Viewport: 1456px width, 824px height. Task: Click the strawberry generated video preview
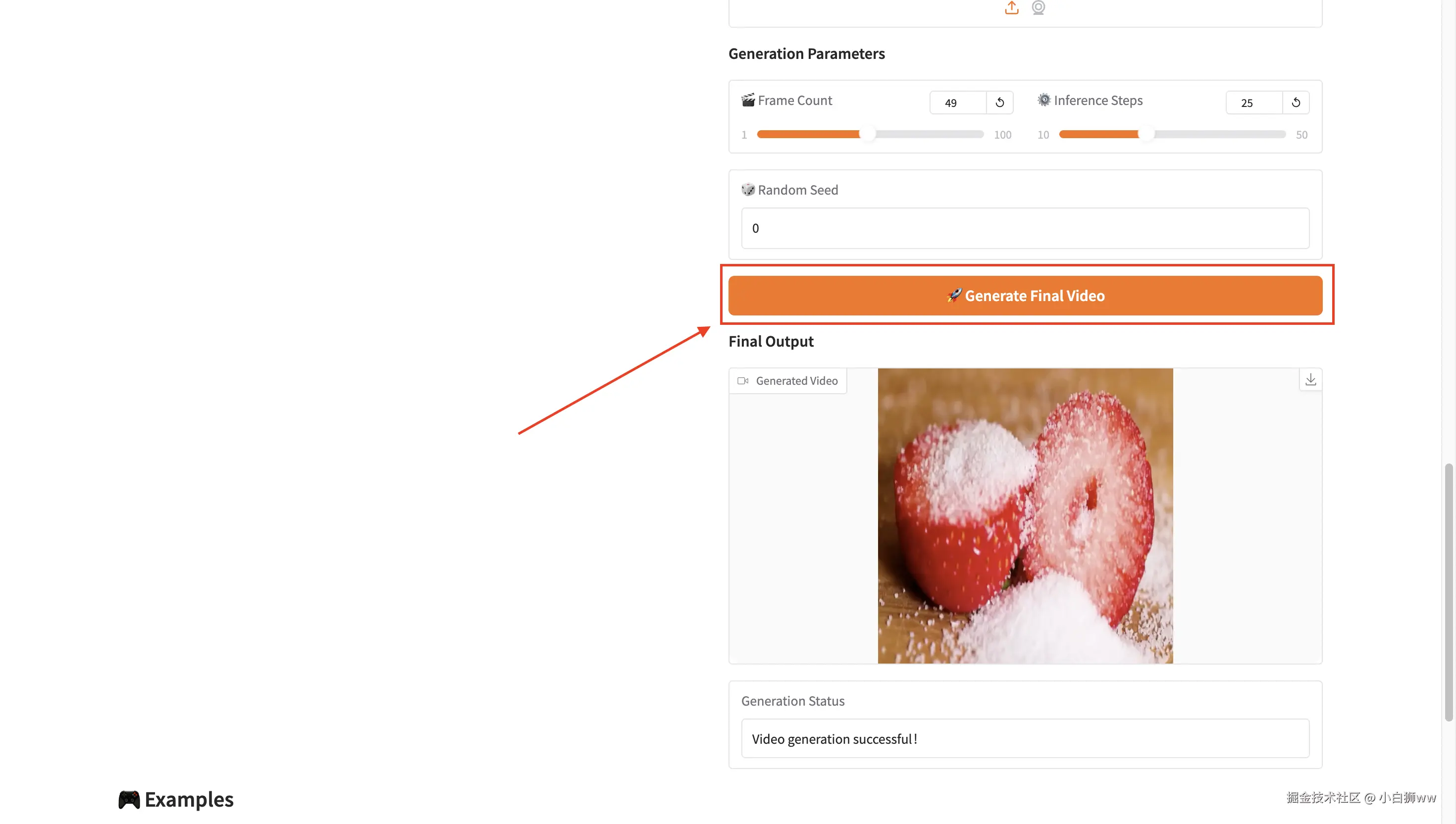coord(1025,515)
